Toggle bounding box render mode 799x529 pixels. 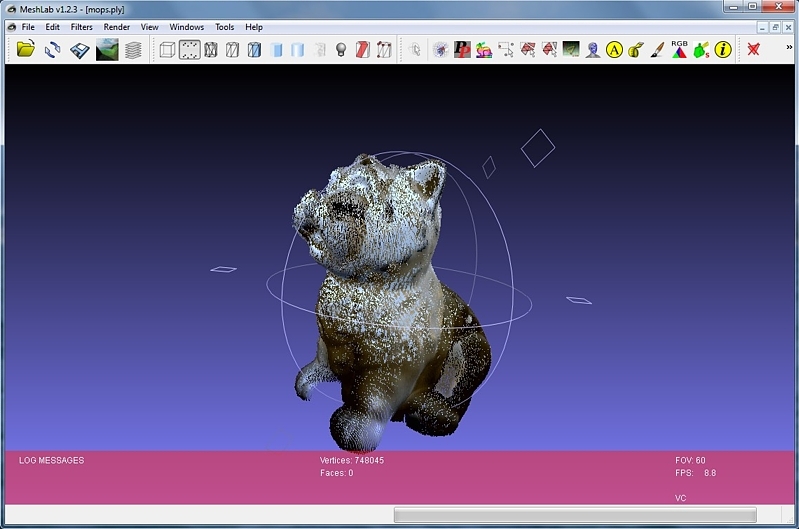[x=167, y=49]
